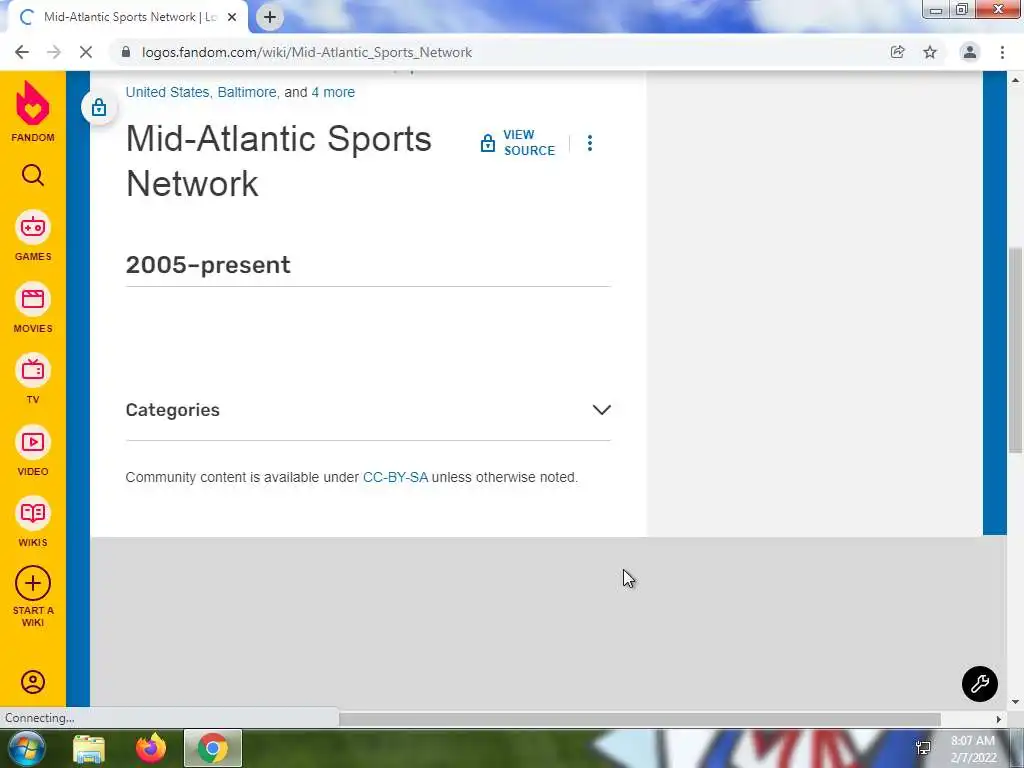
Task: Open the Chrome three-dot menu
Action: [x=1002, y=52]
